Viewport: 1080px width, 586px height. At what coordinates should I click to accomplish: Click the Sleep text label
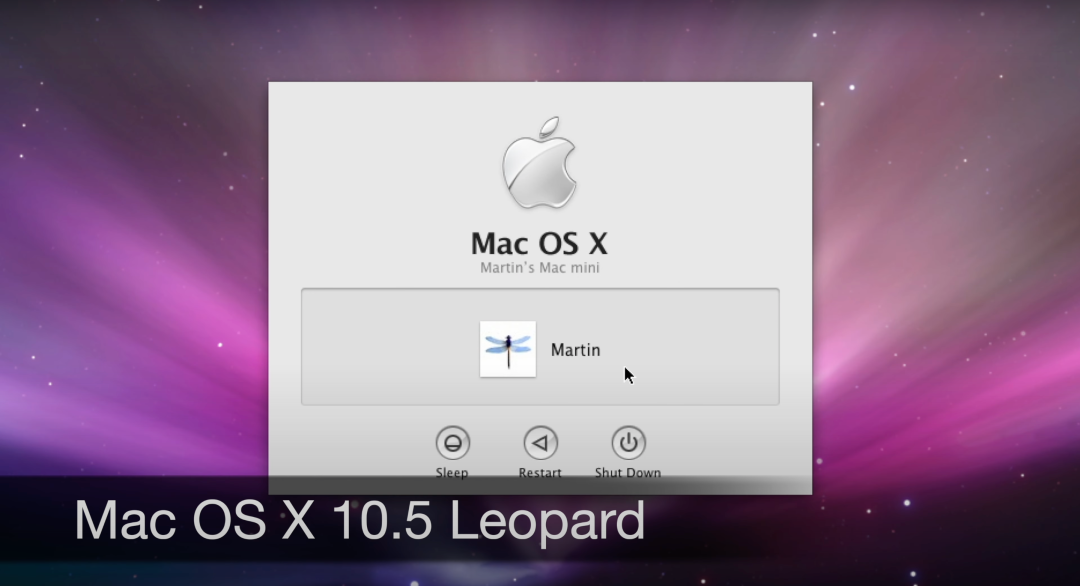coord(452,472)
